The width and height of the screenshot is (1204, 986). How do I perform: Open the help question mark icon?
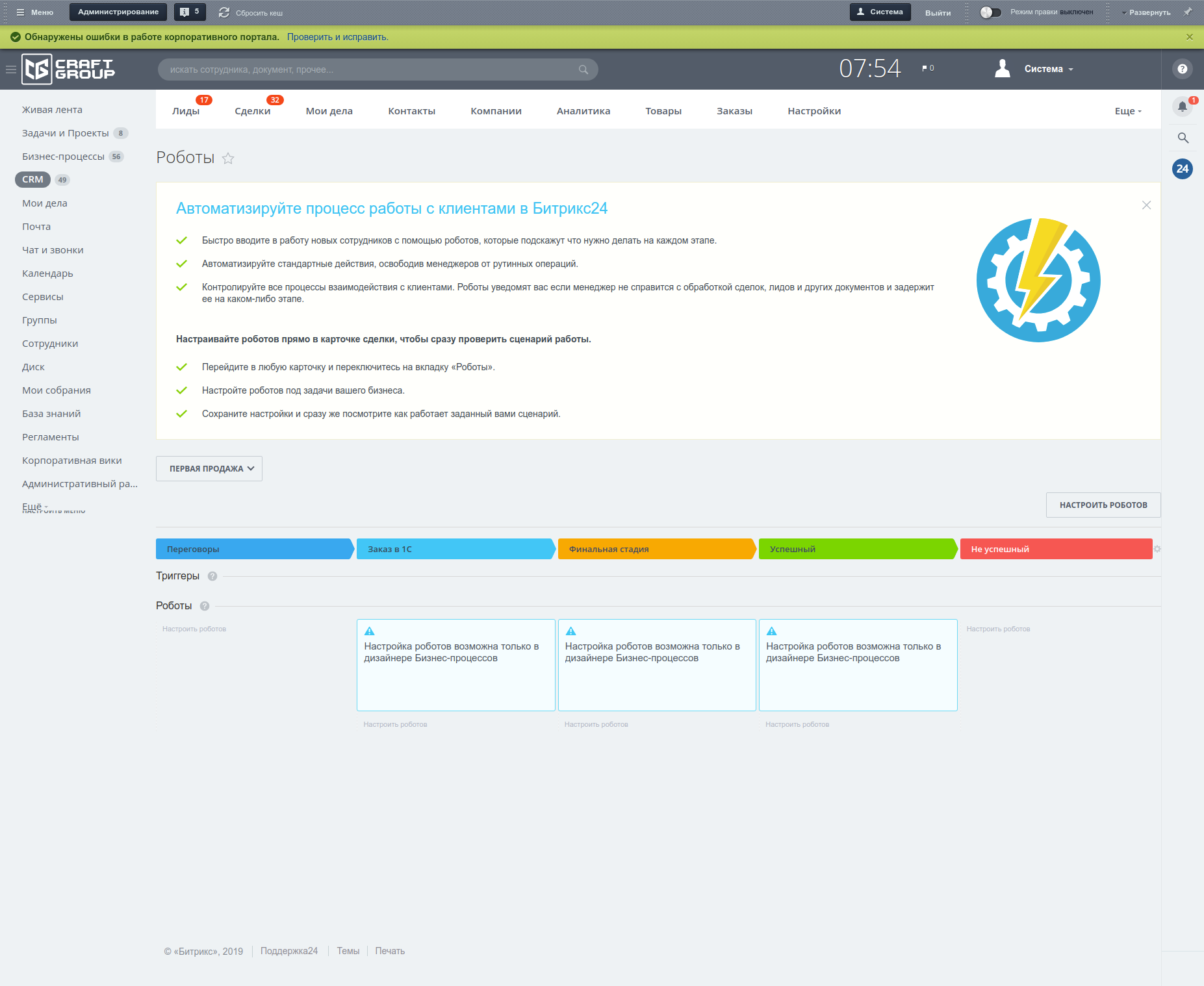(x=1182, y=69)
